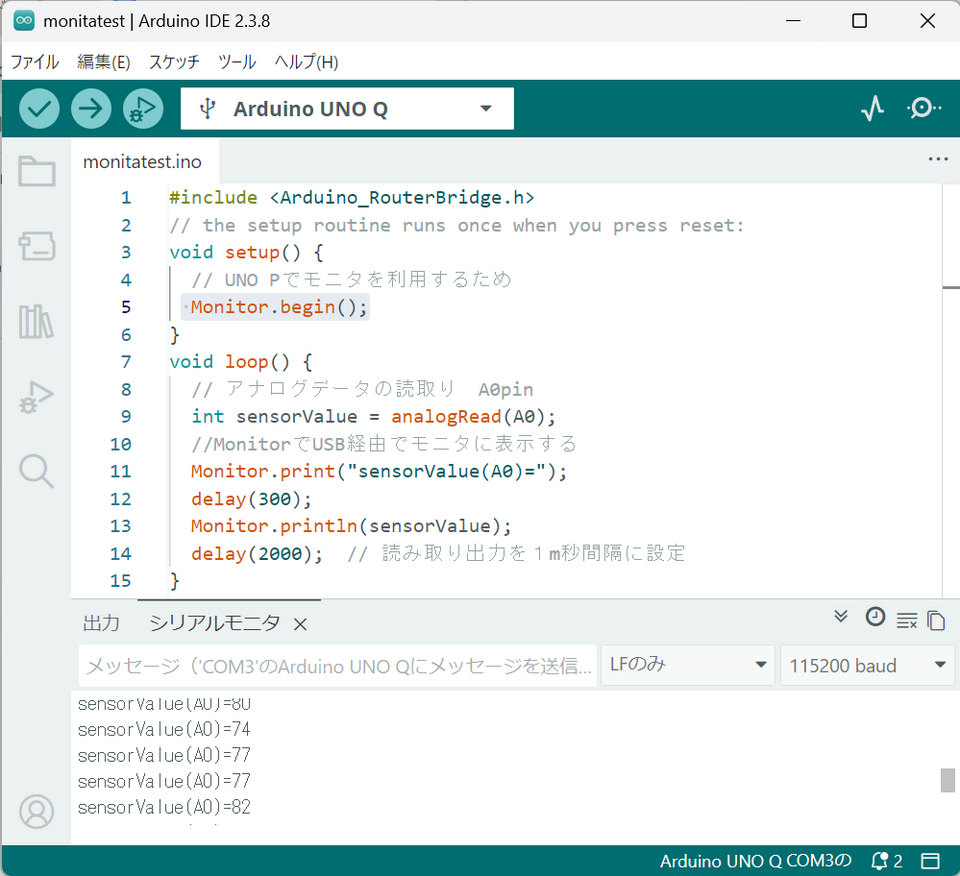This screenshot has height=876, width=960.
Task: Click the Verify sketch checkmark button
Action: tap(40, 109)
